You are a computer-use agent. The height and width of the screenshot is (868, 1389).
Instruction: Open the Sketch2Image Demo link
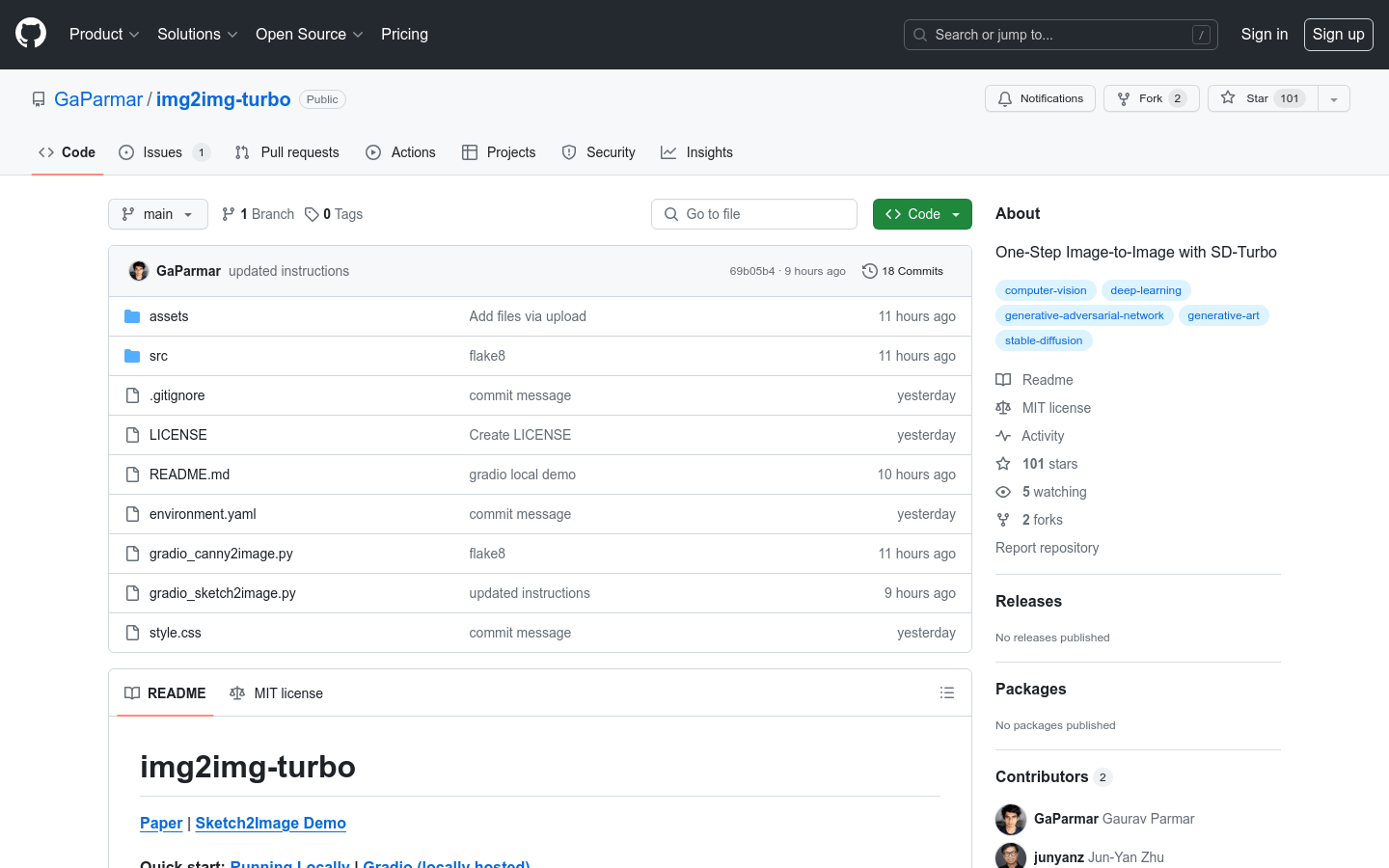(x=271, y=823)
